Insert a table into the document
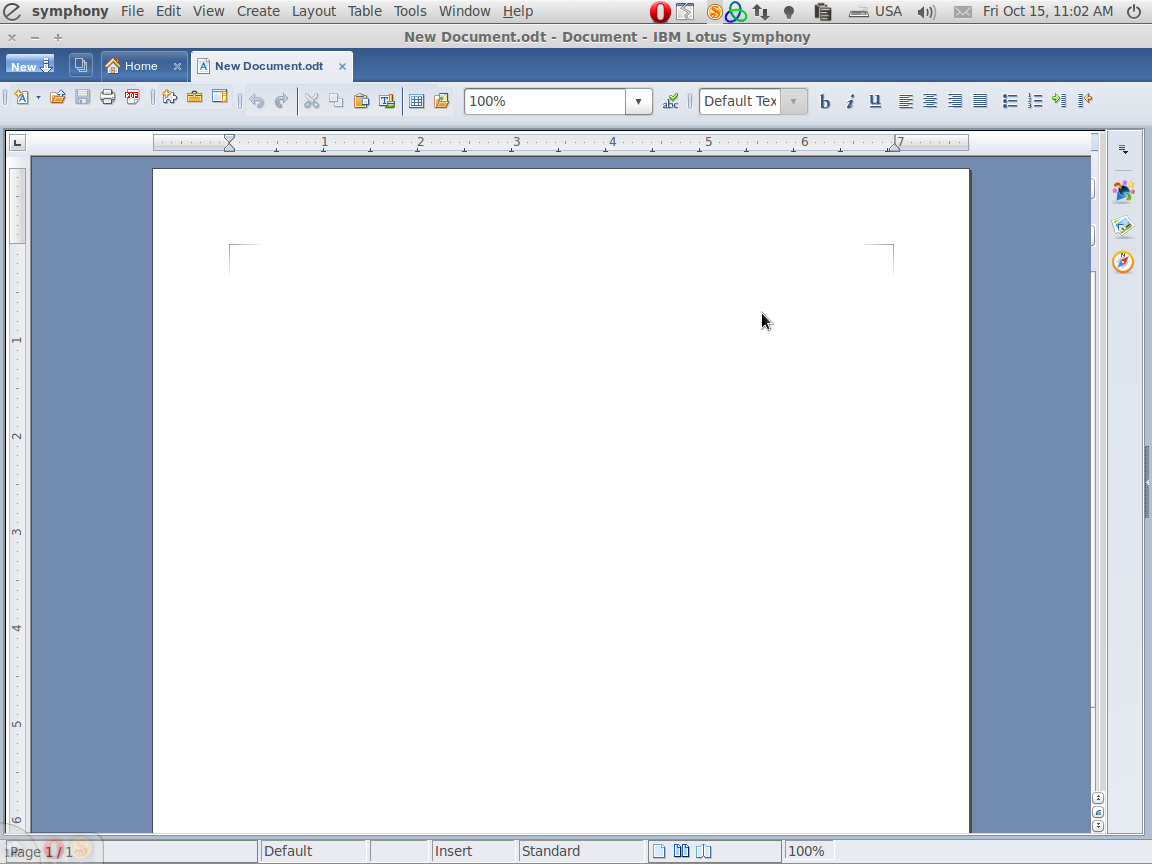 [x=417, y=100]
